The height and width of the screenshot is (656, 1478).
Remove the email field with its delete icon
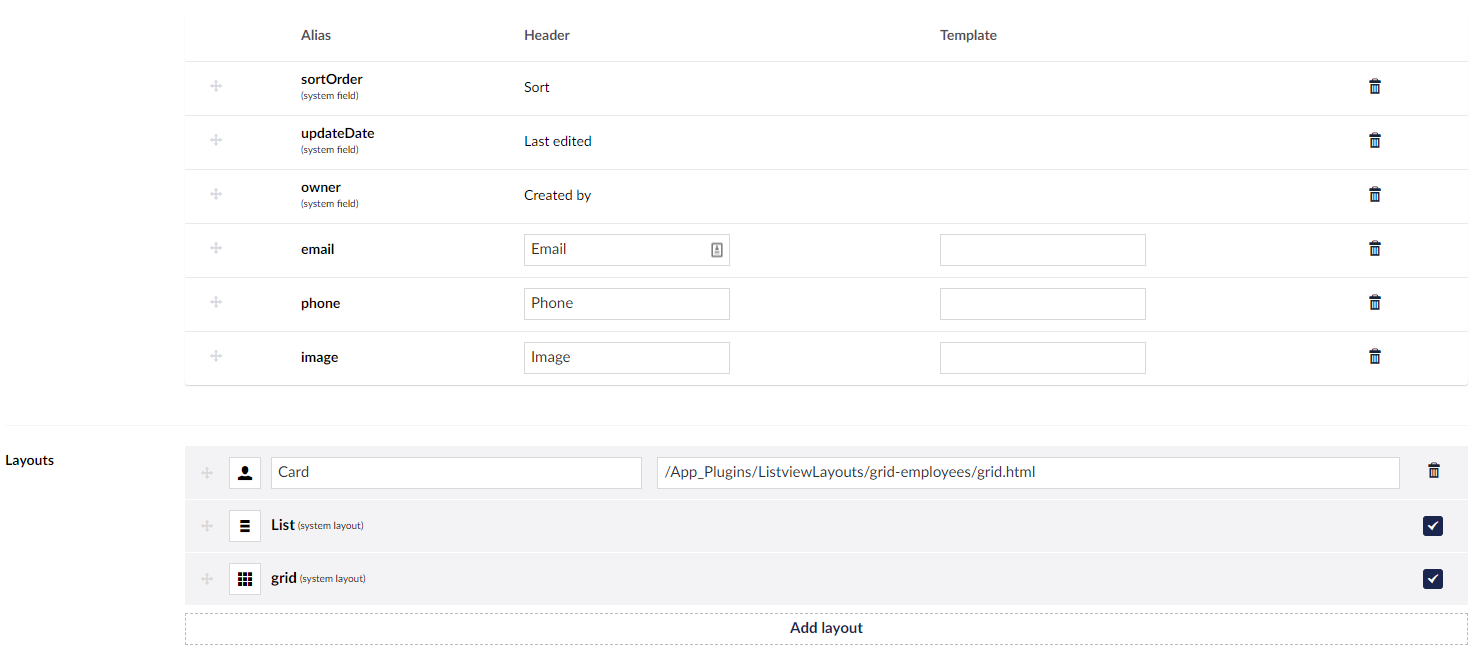click(1374, 248)
